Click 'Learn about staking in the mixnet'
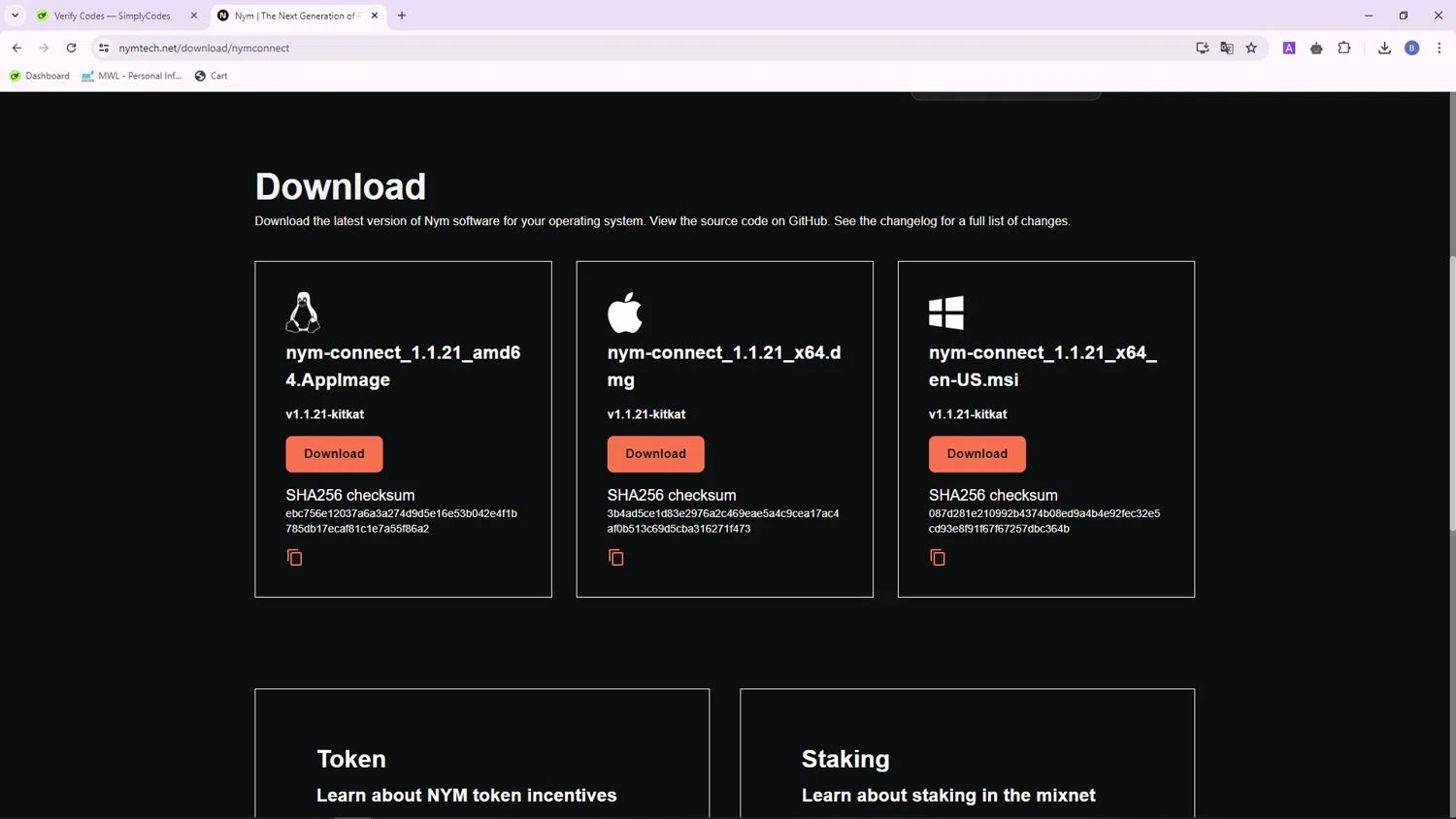This screenshot has width=1456, height=819. tap(948, 795)
